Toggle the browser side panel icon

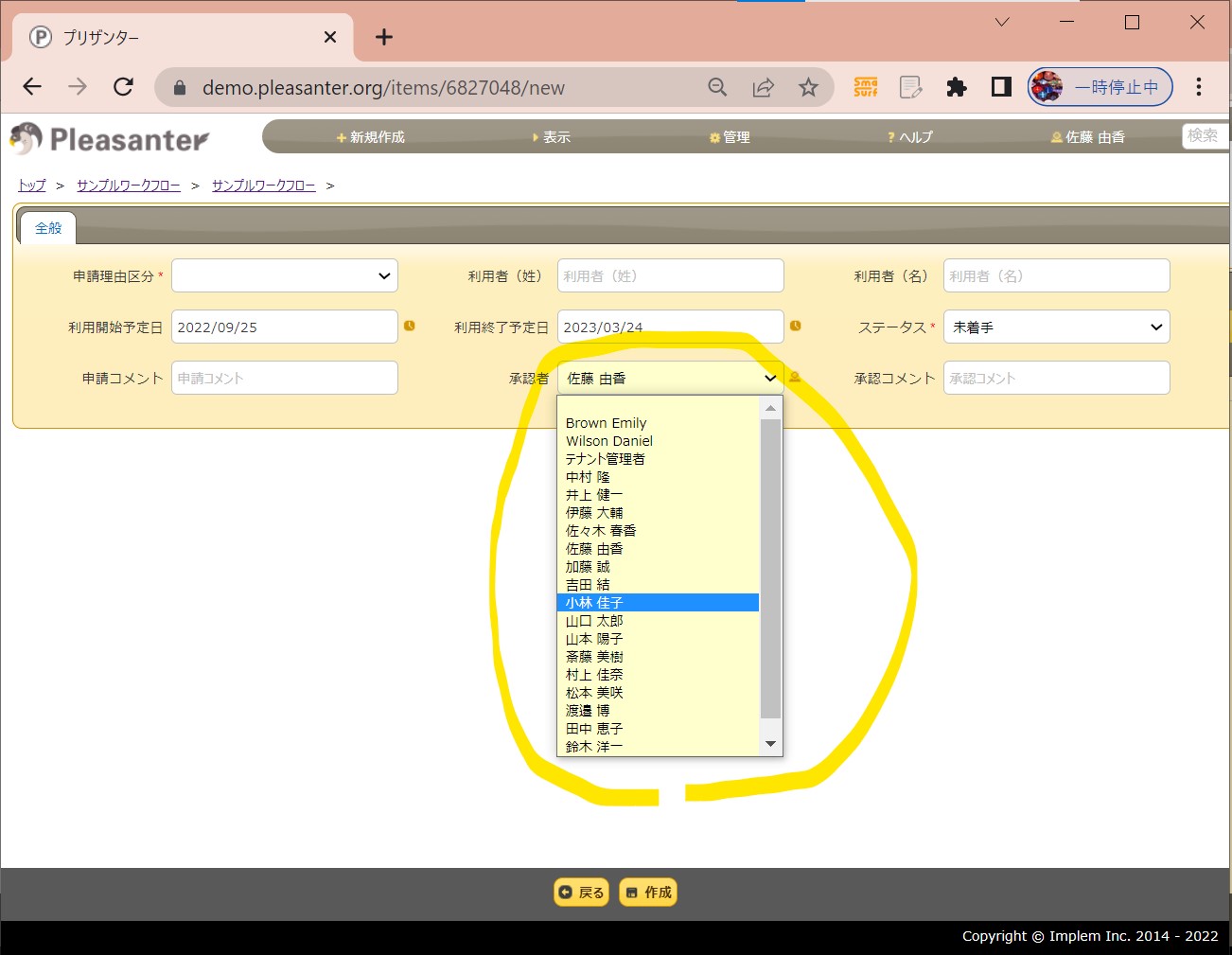(x=1001, y=88)
